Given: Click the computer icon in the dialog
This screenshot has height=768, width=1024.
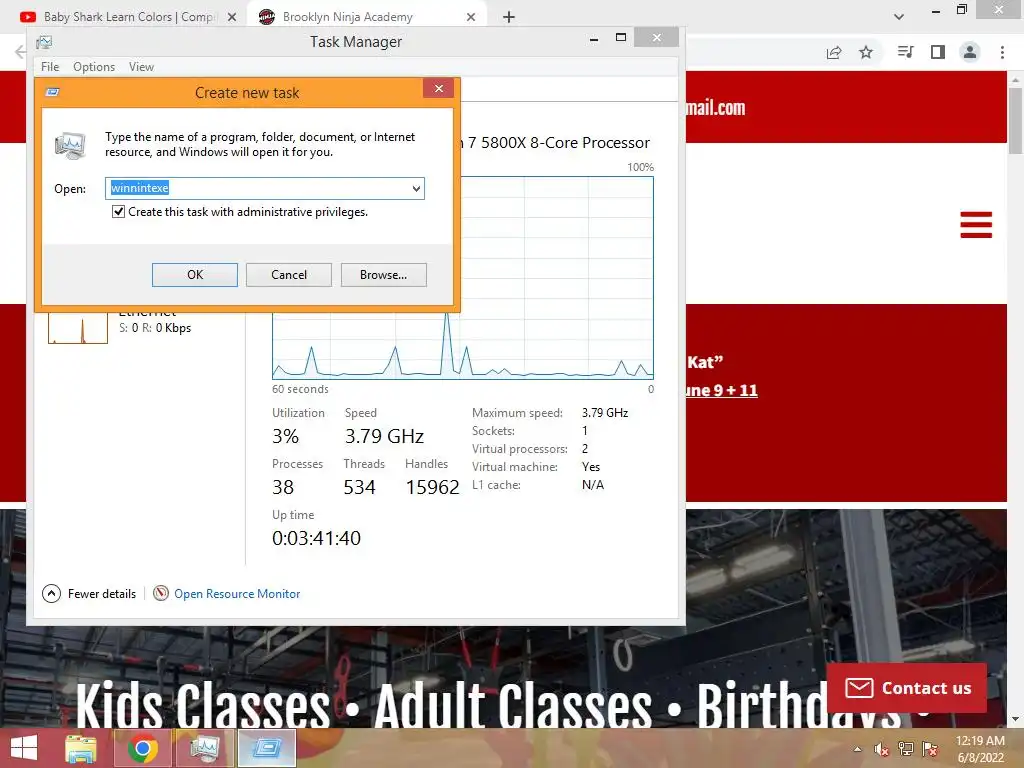Looking at the screenshot, I should 70,145.
